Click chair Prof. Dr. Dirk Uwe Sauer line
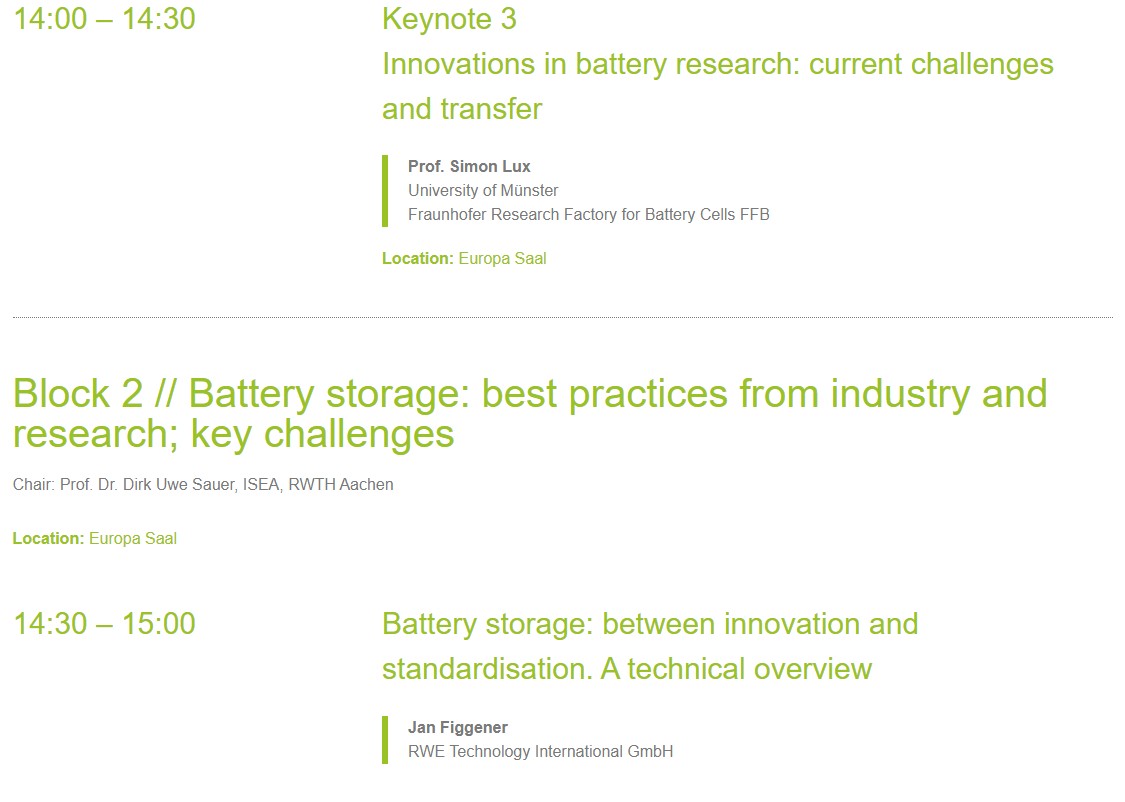Viewport: 1125px width, 802px height. tap(203, 484)
